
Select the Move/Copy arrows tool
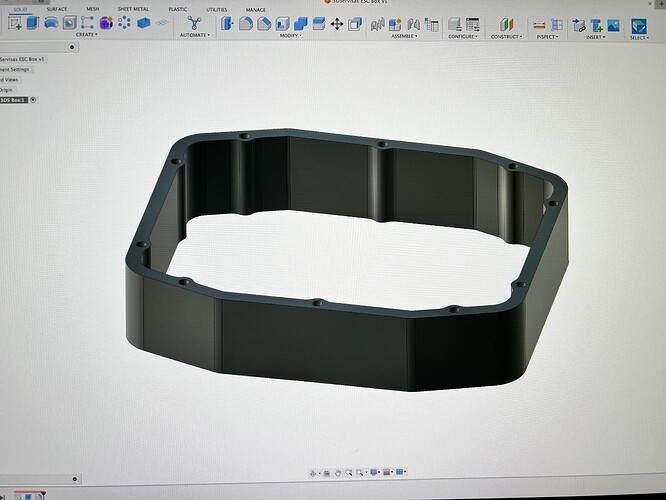point(337,24)
